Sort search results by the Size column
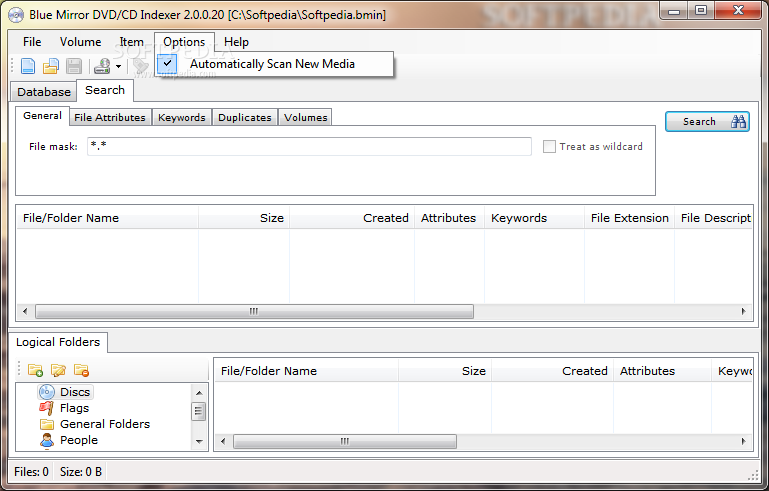The image size is (769, 491). tap(244, 218)
